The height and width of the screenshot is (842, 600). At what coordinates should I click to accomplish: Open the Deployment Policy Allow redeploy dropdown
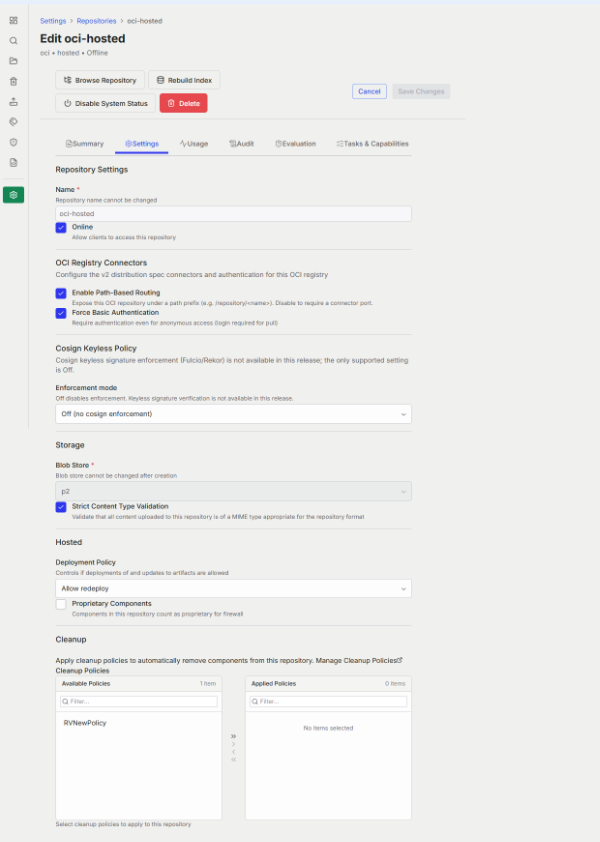click(x=233, y=589)
